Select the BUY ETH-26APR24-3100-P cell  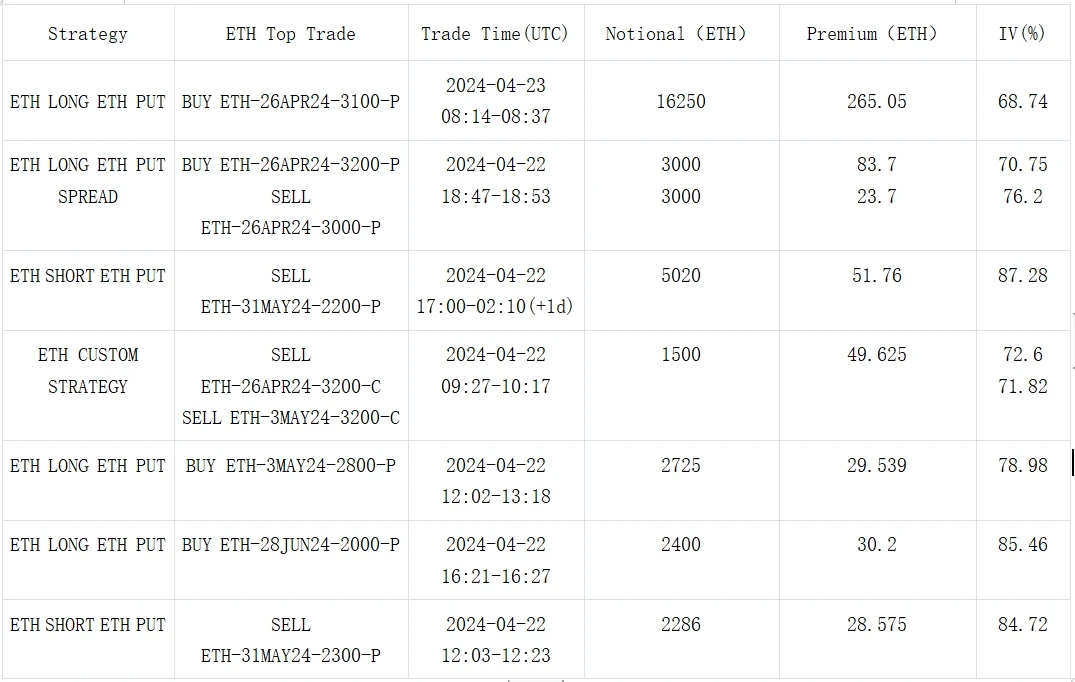[290, 102]
